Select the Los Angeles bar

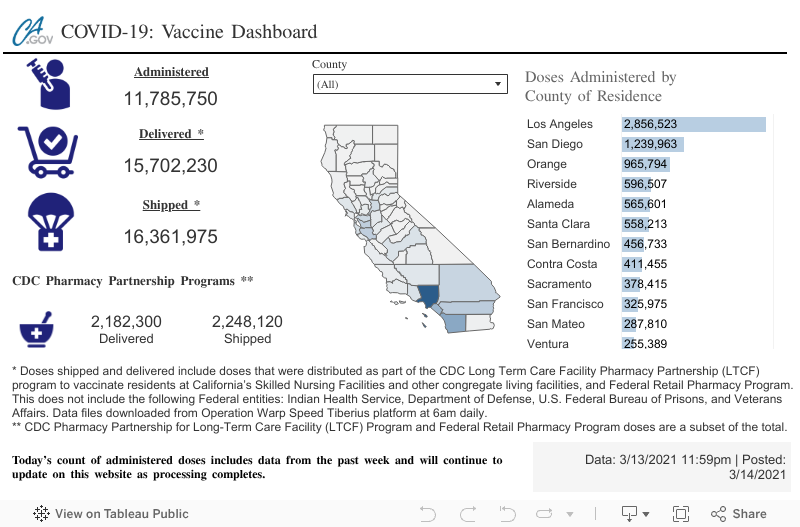693,124
